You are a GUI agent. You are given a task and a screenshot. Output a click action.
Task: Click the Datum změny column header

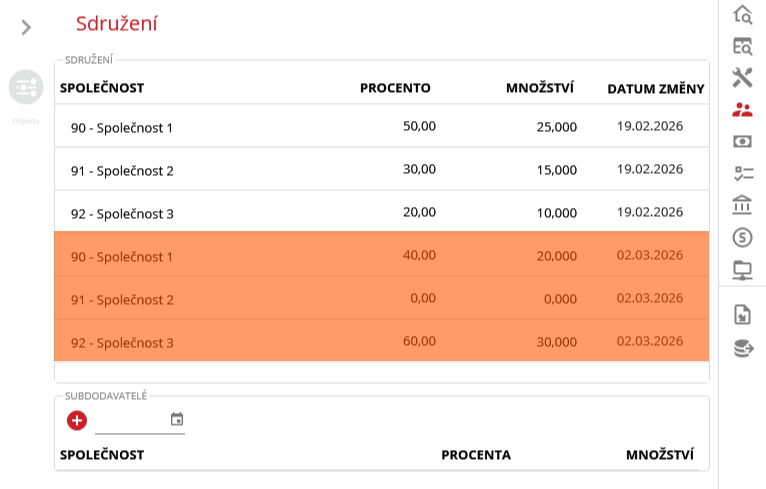pos(655,88)
